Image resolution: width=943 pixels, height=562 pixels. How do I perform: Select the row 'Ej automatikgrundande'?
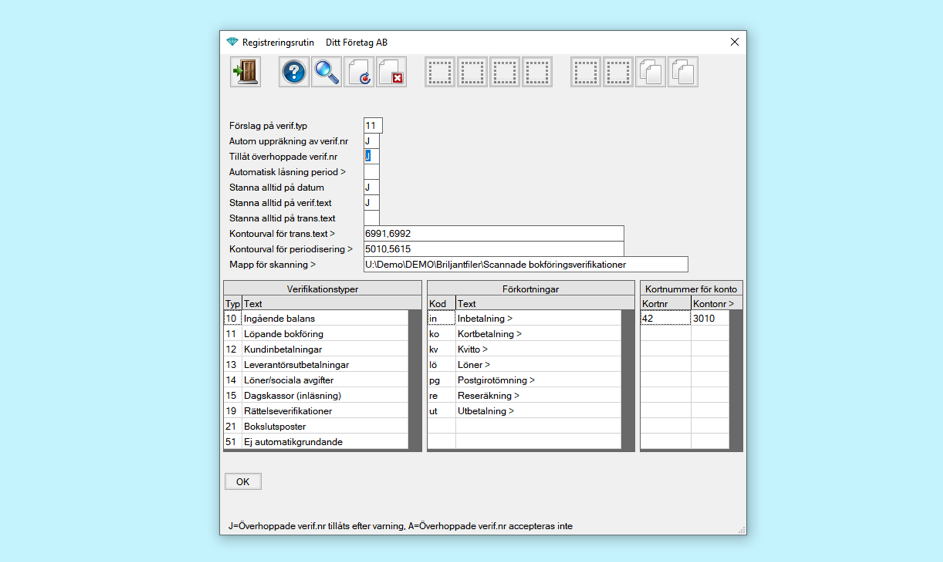(316, 442)
